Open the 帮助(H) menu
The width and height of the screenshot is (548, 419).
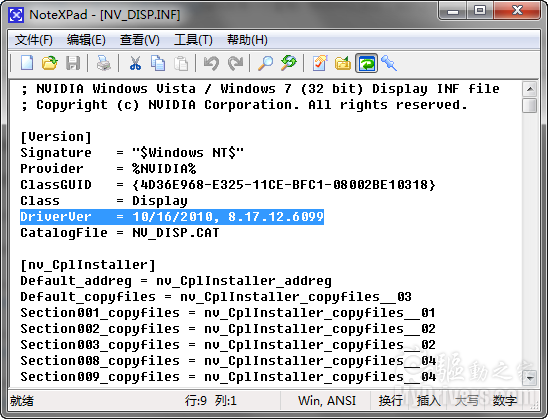point(247,40)
